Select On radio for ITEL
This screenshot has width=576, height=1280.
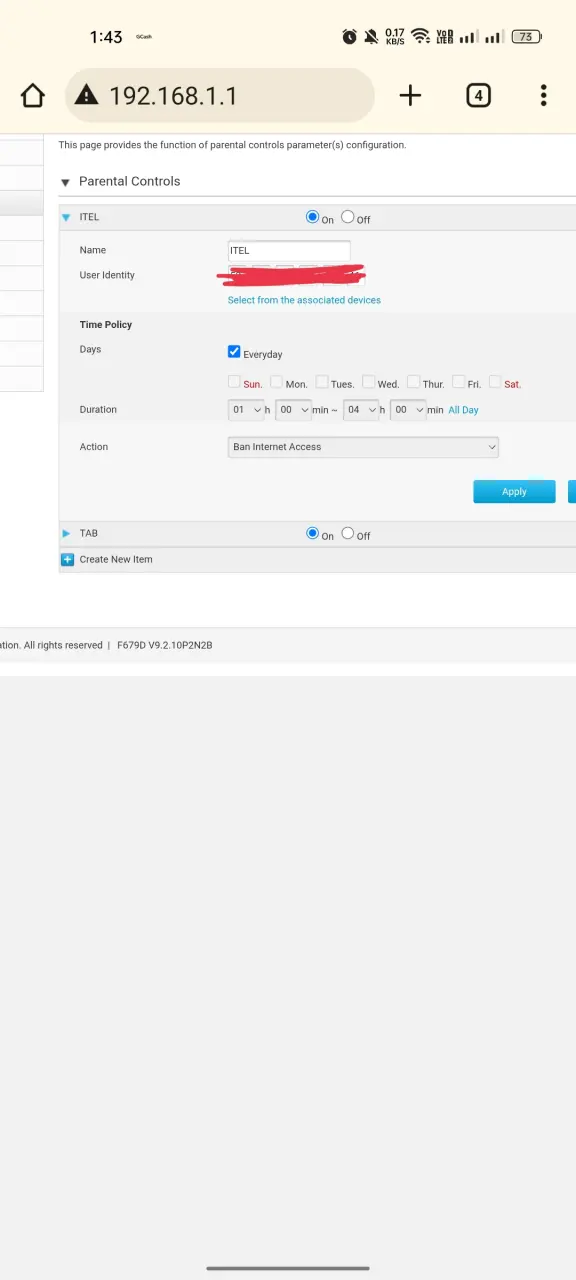click(313, 217)
